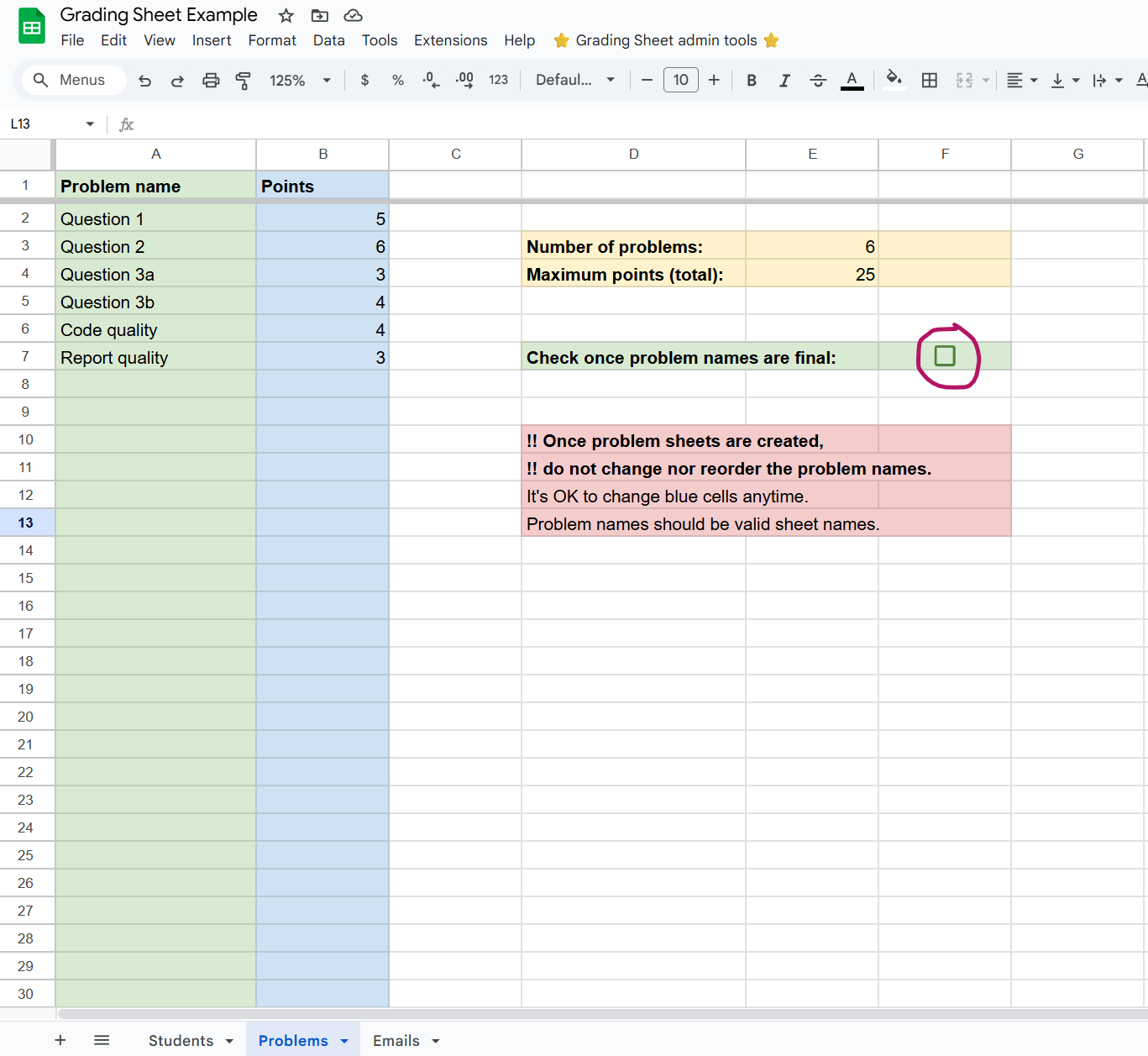This screenshot has width=1148, height=1056.
Task: Star this Grading Sheet document
Action: click(286, 16)
